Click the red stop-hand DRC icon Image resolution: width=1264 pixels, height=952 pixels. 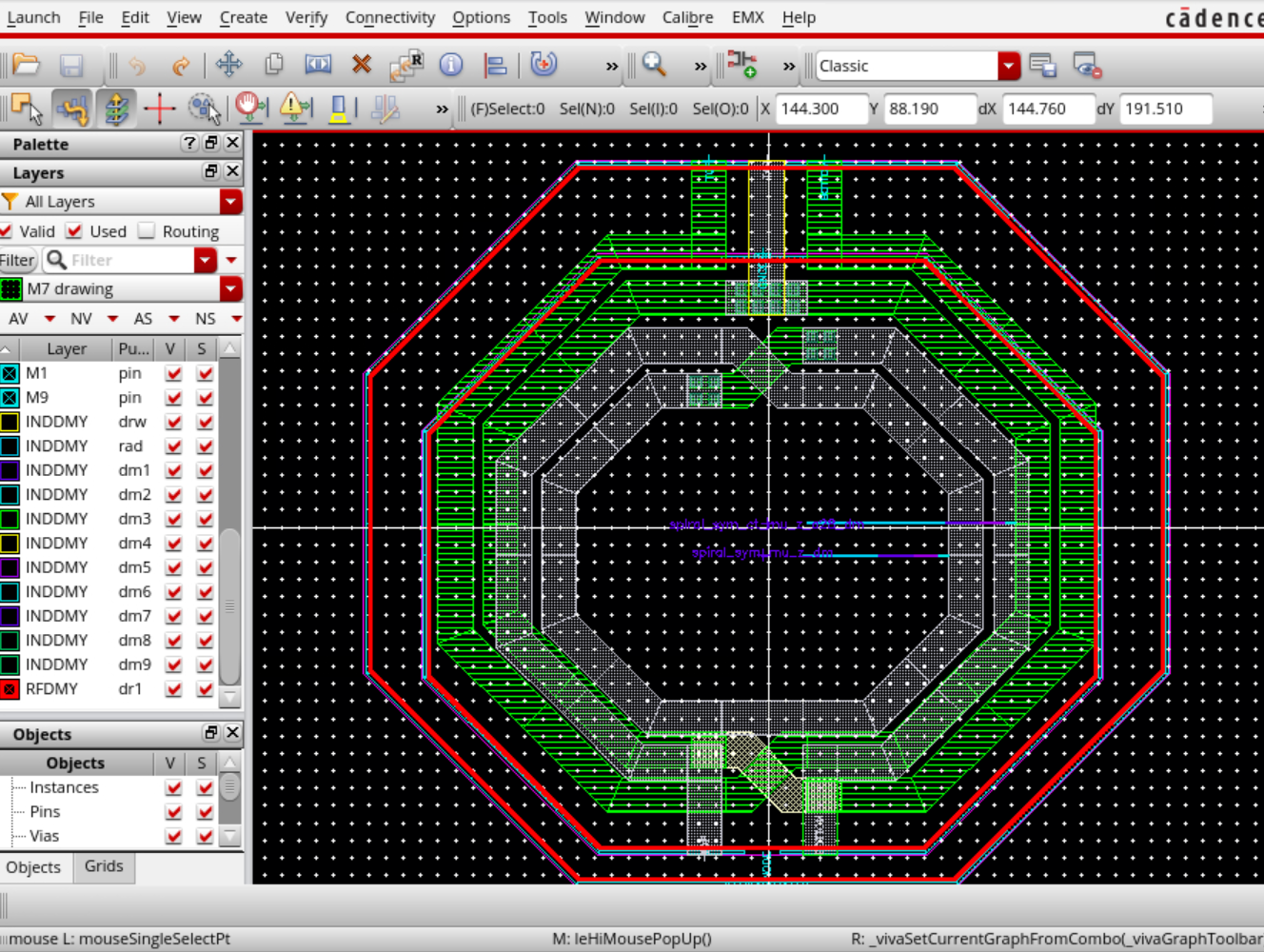click(250, 108)
